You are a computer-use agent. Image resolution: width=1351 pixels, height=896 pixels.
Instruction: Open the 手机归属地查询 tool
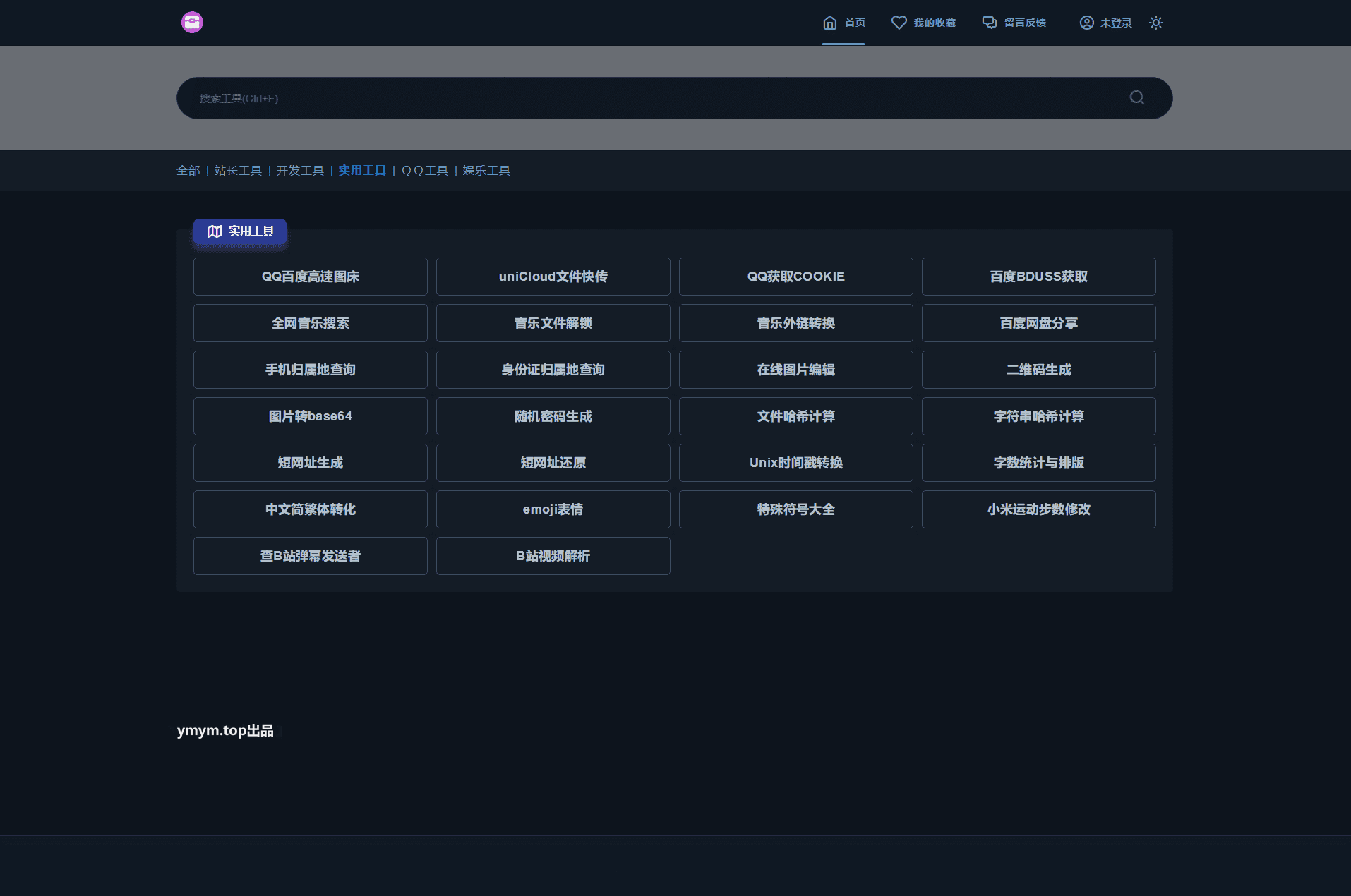311,370
